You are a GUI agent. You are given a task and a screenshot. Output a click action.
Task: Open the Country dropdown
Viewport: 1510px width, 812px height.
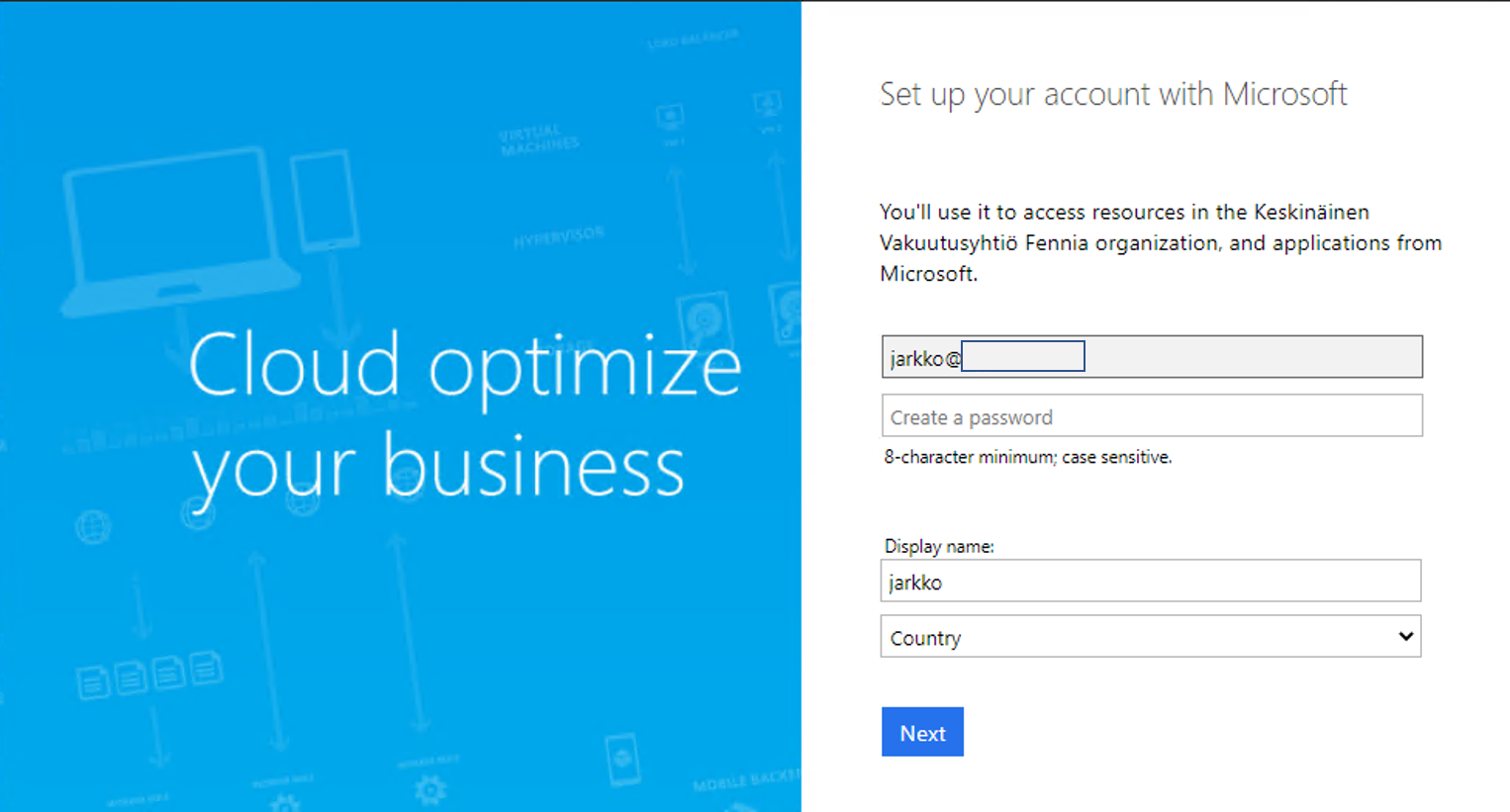coord(1150,637)
